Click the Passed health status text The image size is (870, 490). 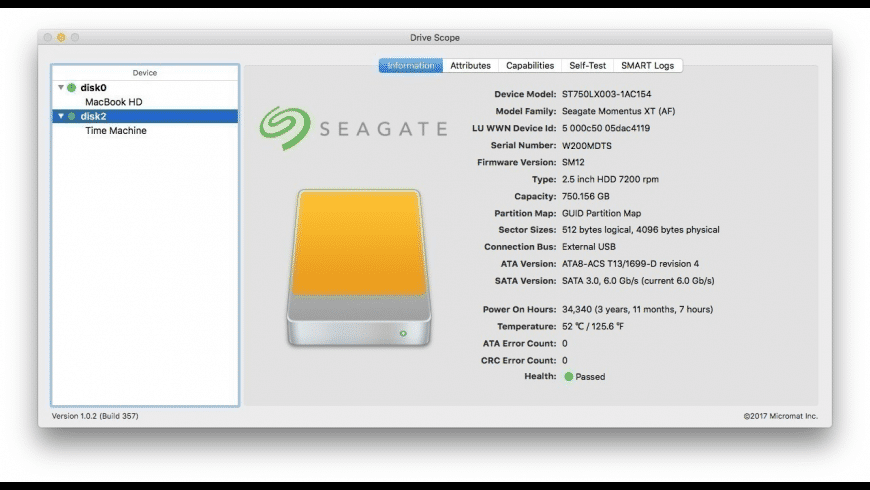click(590, 377)
